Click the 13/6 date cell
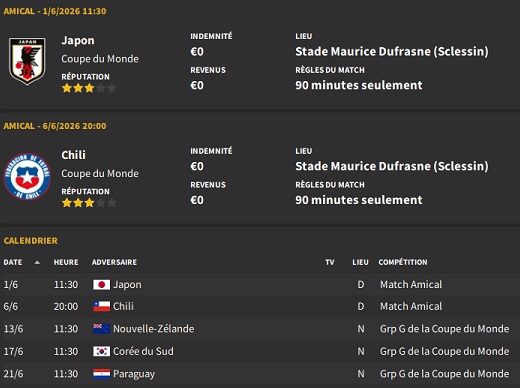This screenshot has width=520, height=388. [x=13, y=329]
